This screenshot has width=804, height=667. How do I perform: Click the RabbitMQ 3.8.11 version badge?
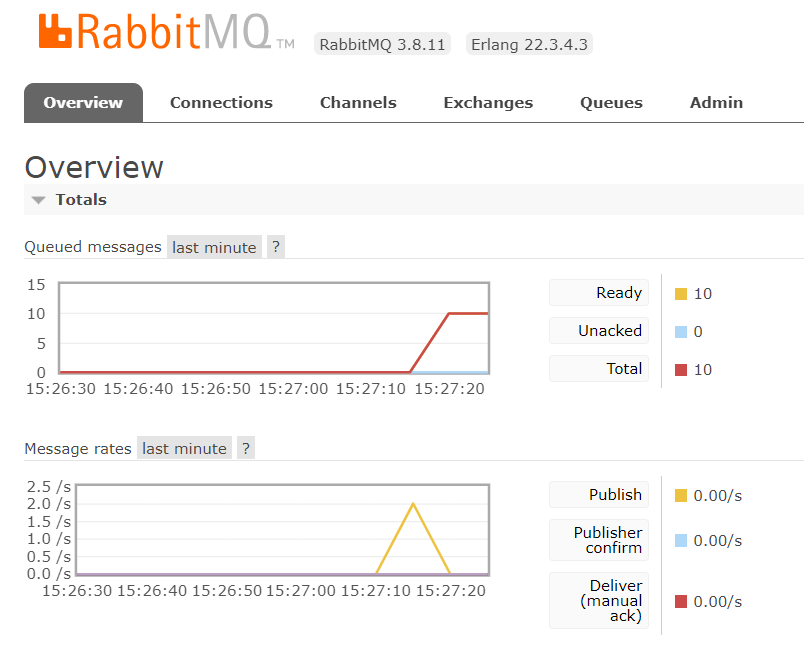[x=383, y=44]
